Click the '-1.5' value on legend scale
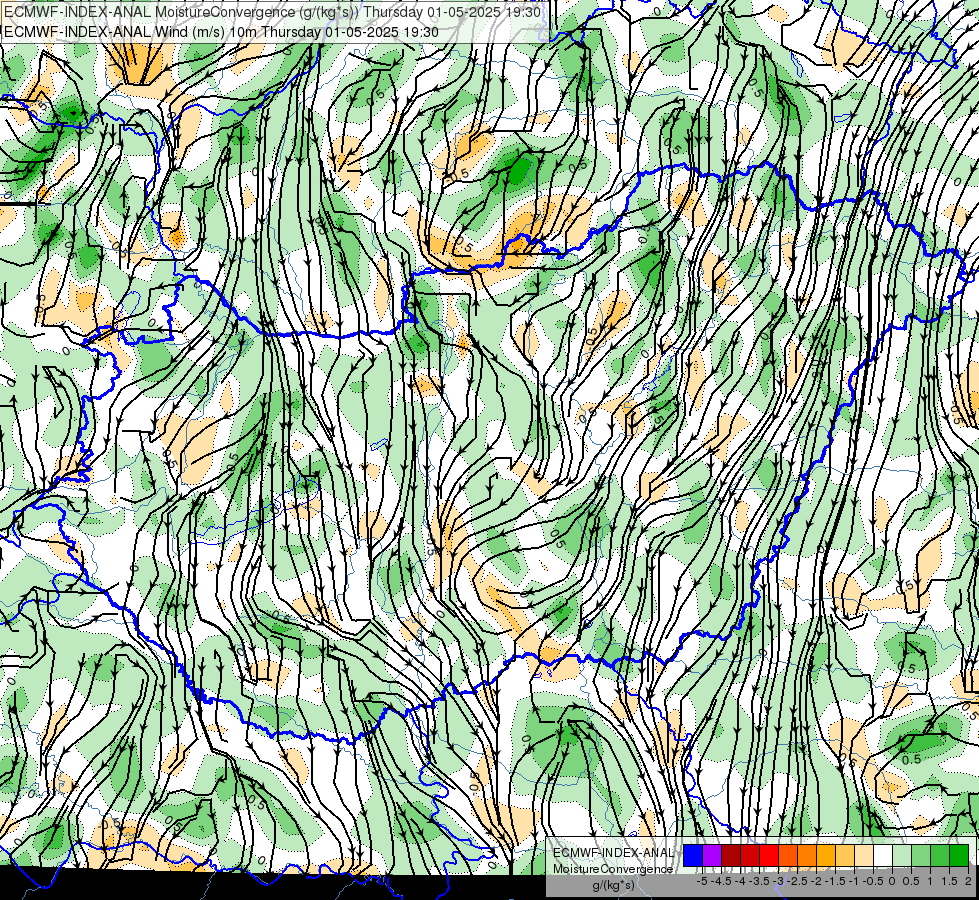The height and width of the screenshot is (900, 979). (835, 881)
